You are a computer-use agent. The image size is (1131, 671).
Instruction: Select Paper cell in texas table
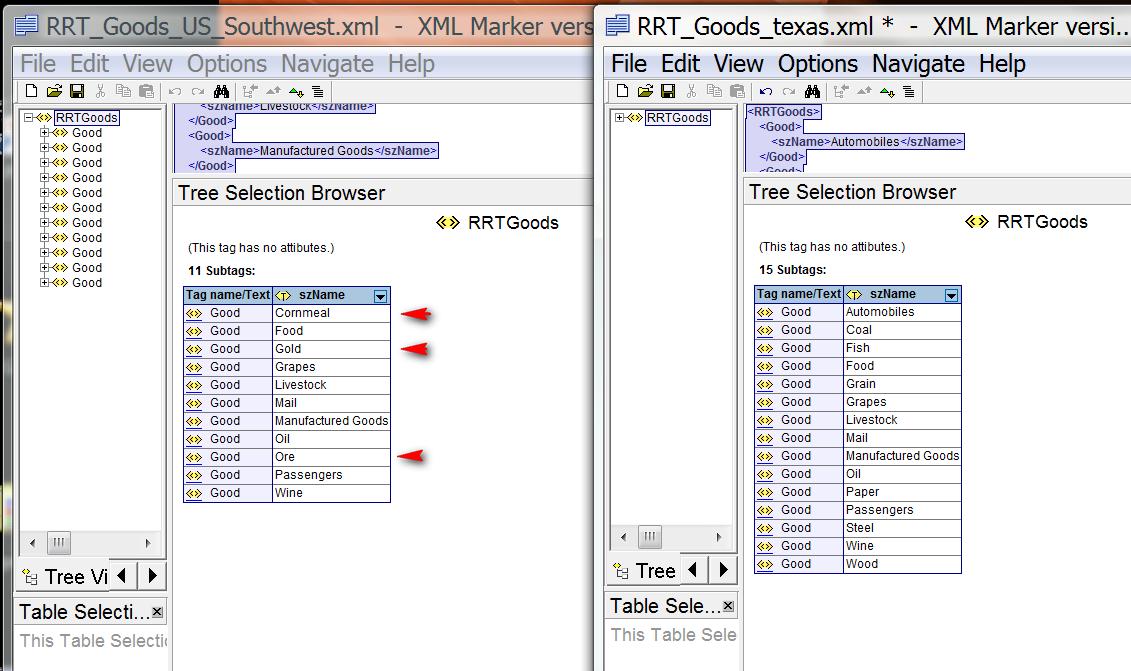click(x=902, y=492)
